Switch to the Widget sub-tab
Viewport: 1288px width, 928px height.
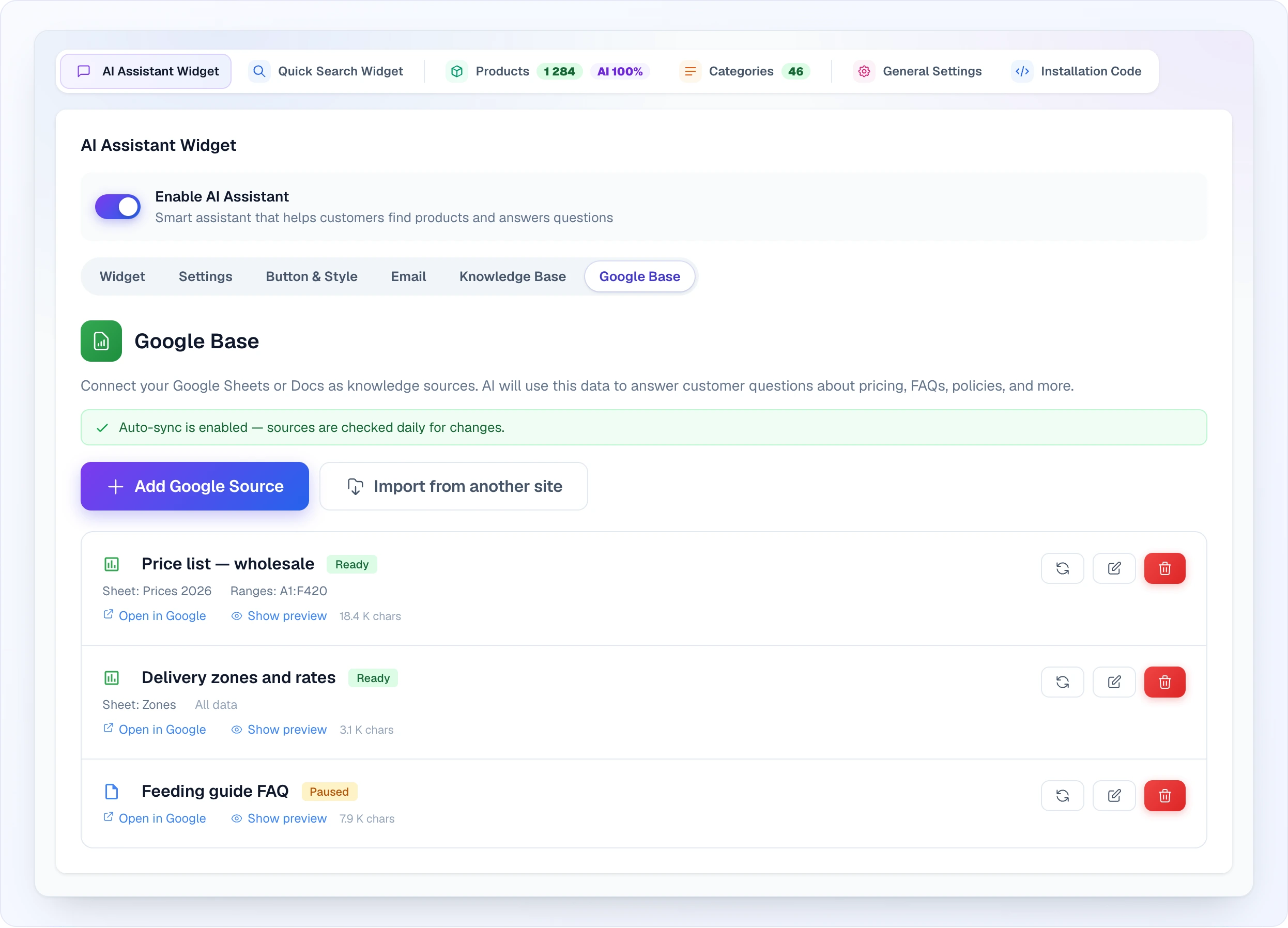[122, 276]
